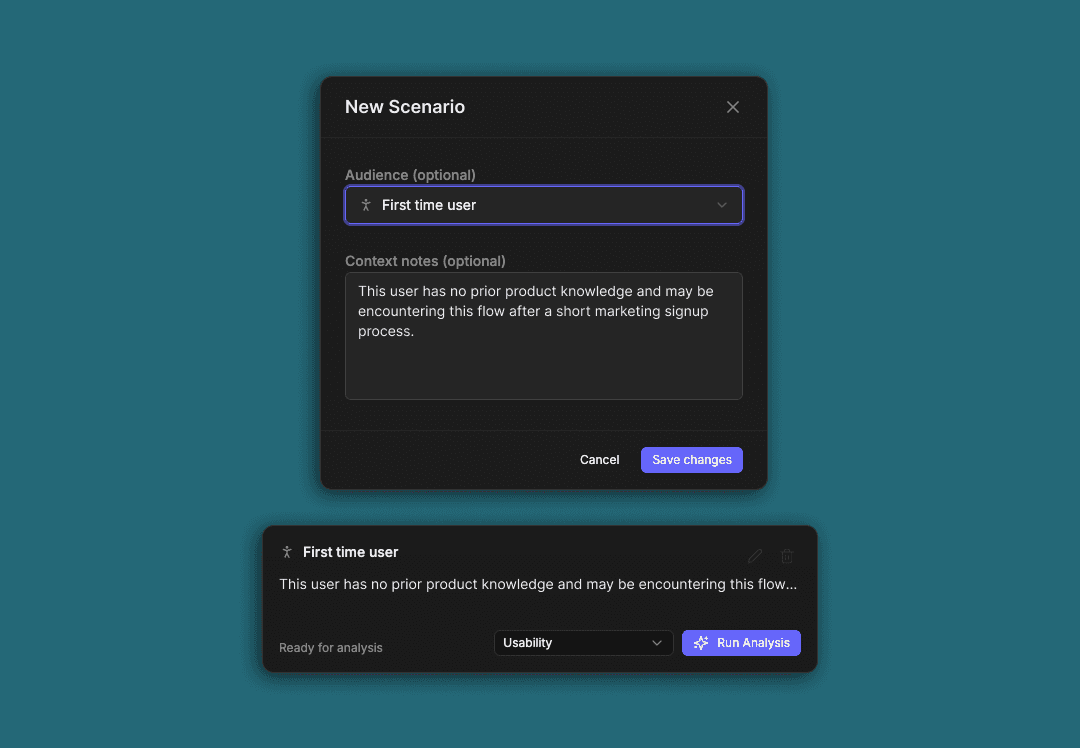
Task: Click the sparkle icon in Run Analysis
Action: click(x=700, y=643)
